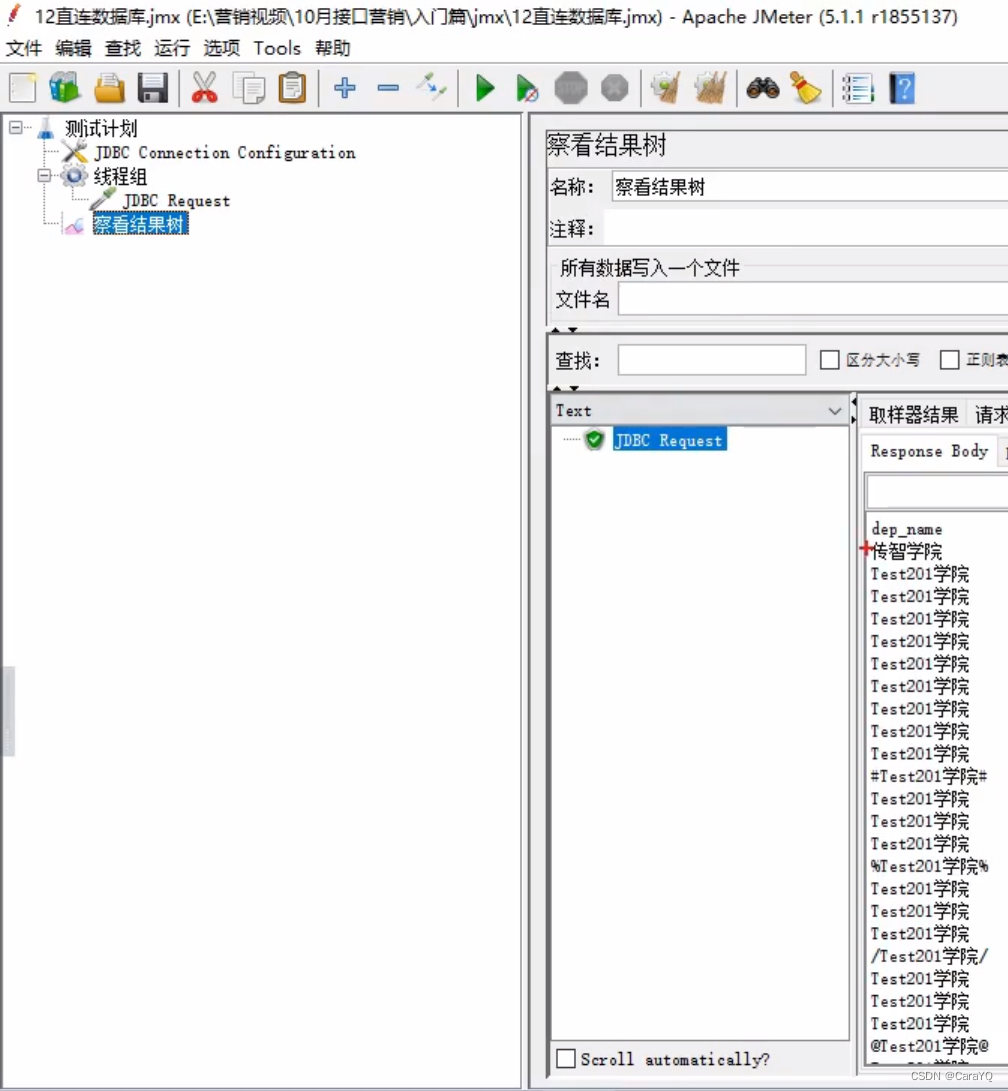Open the 文件 menu
1008x1091 pixels.
pyautogui.click(x=24, y=48)
